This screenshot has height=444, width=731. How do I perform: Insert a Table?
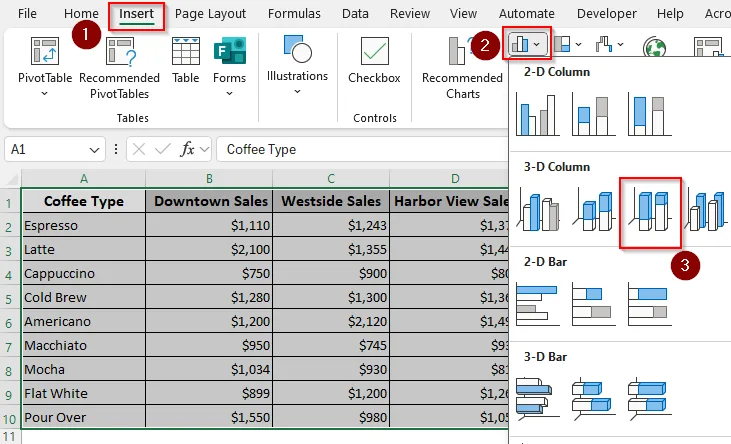coord(186,61)
